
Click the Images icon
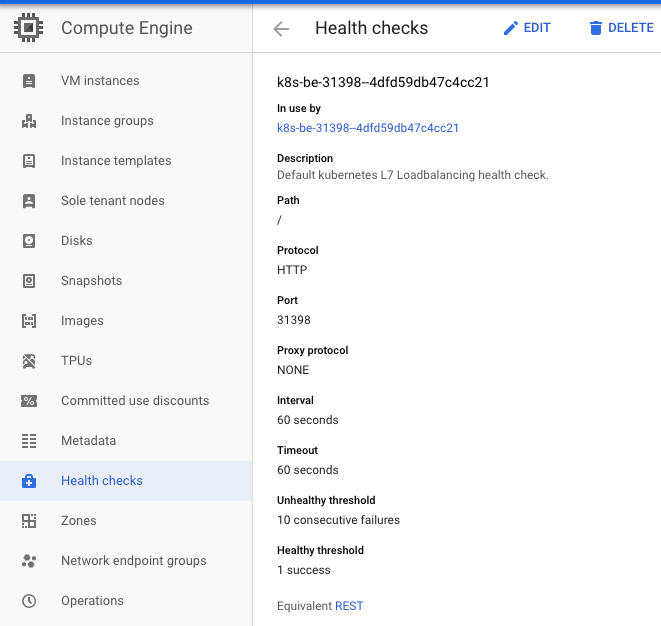29,321
